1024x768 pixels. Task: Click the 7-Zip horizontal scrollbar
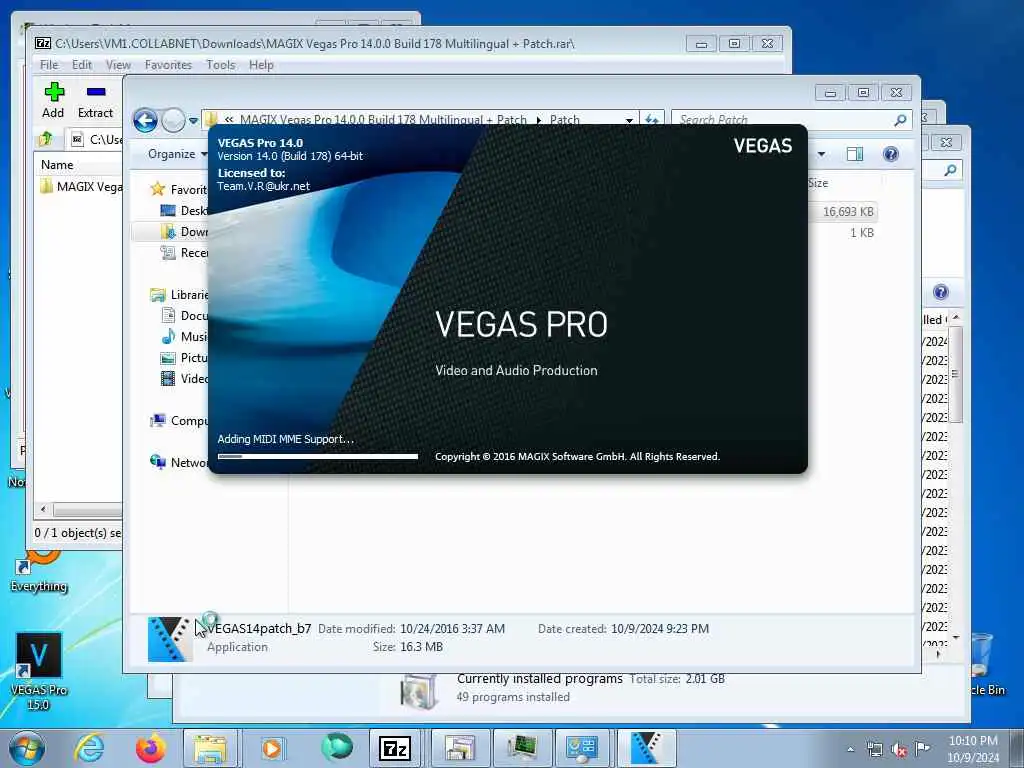(88, 509)
